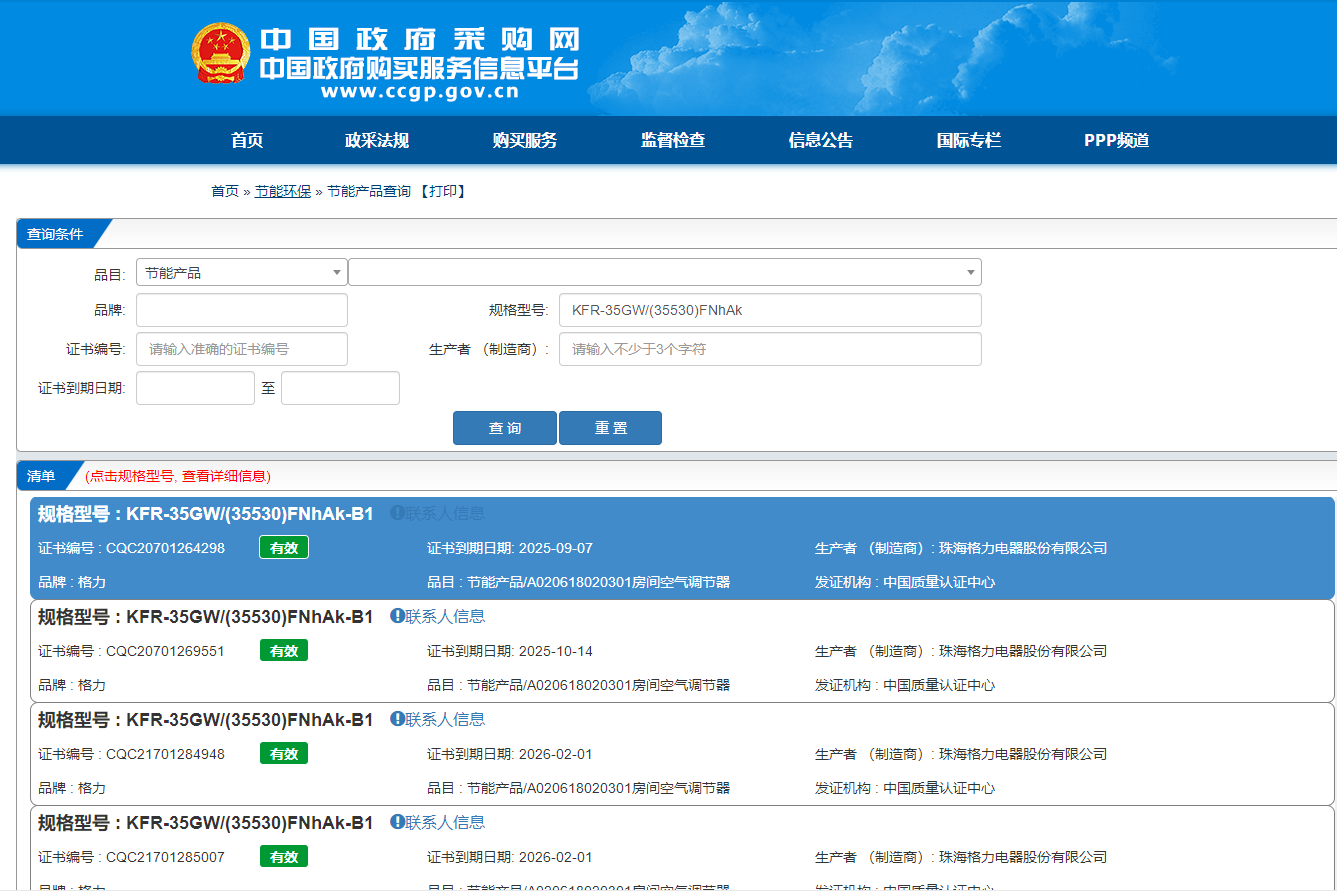The height and width of the screenshot is (892, 1337).
Task: Click the info icon beside CQC21701285007 contact link
Action: [x=397, y=822]
